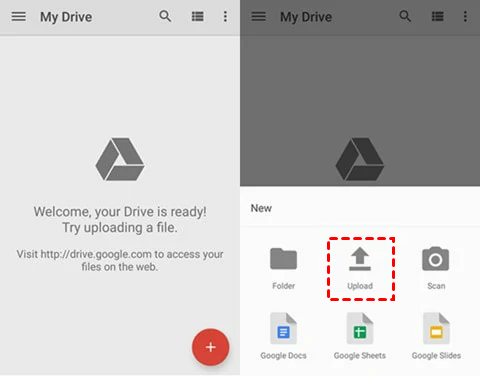Open three-dot overflow menu on left screen
This screenshot has height=376, width=480.
tap(225, 16)
